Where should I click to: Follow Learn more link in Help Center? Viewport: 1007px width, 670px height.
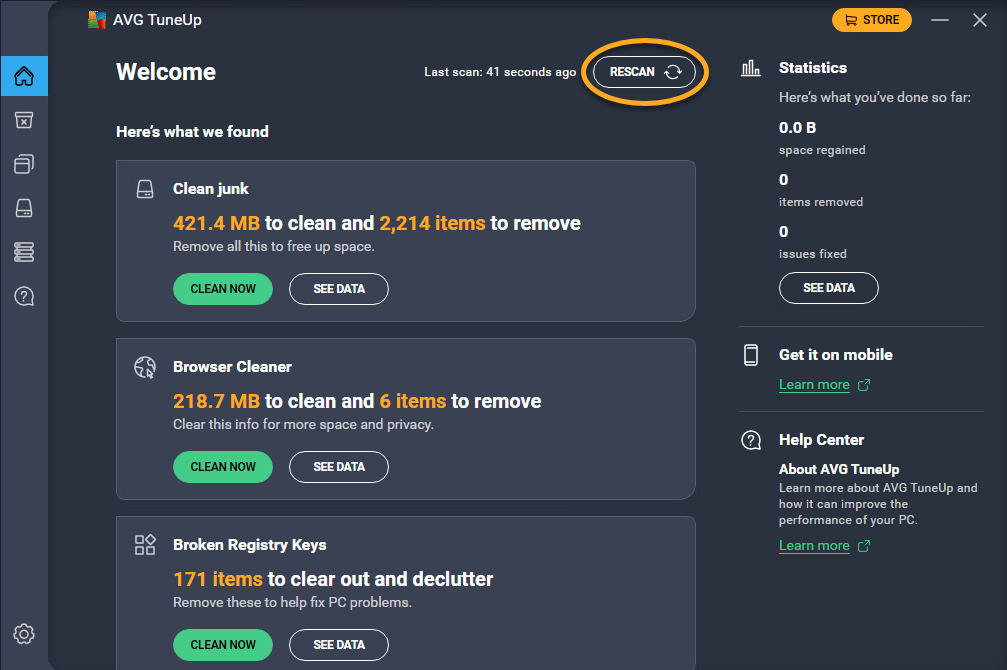click(814, 546)
